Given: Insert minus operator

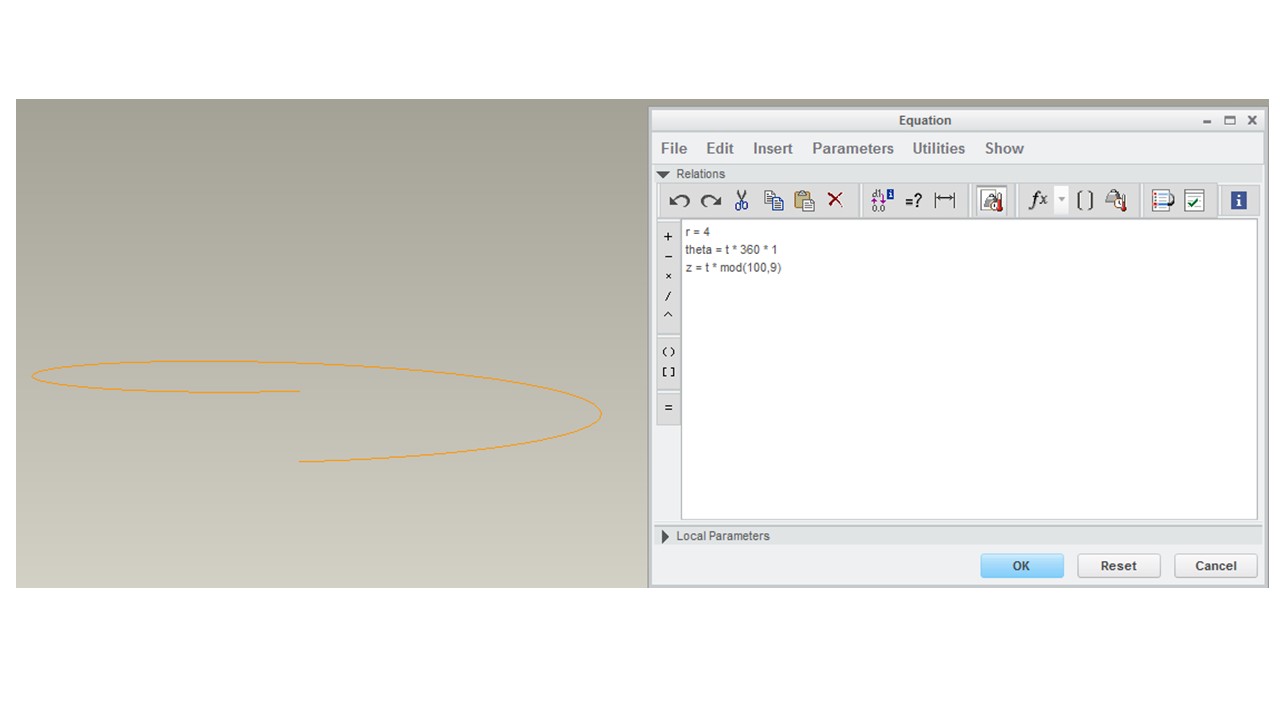Looking at the screenshot, I should point(669,257).
